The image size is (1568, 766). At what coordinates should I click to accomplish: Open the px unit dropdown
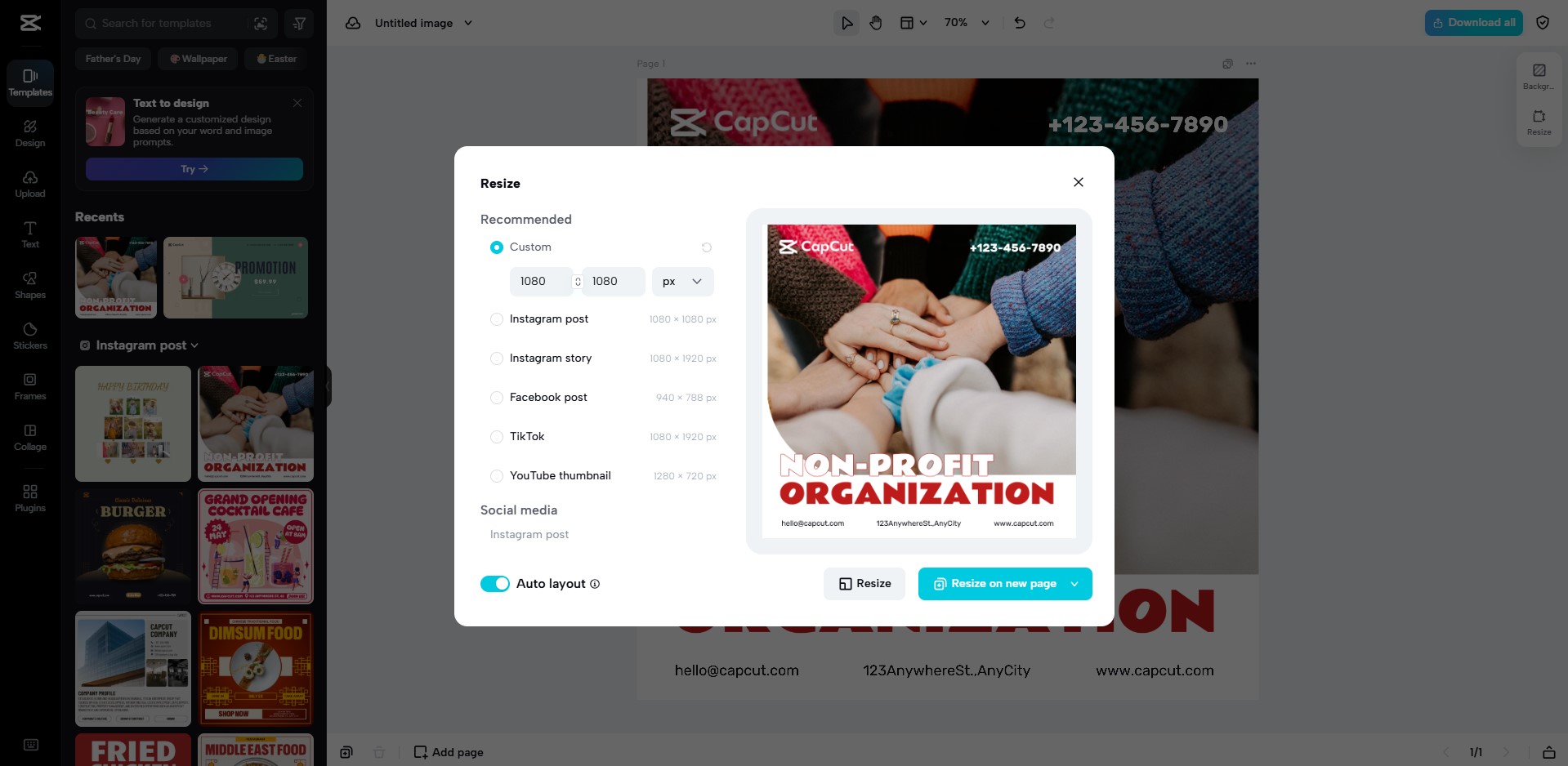click(682, 282)
